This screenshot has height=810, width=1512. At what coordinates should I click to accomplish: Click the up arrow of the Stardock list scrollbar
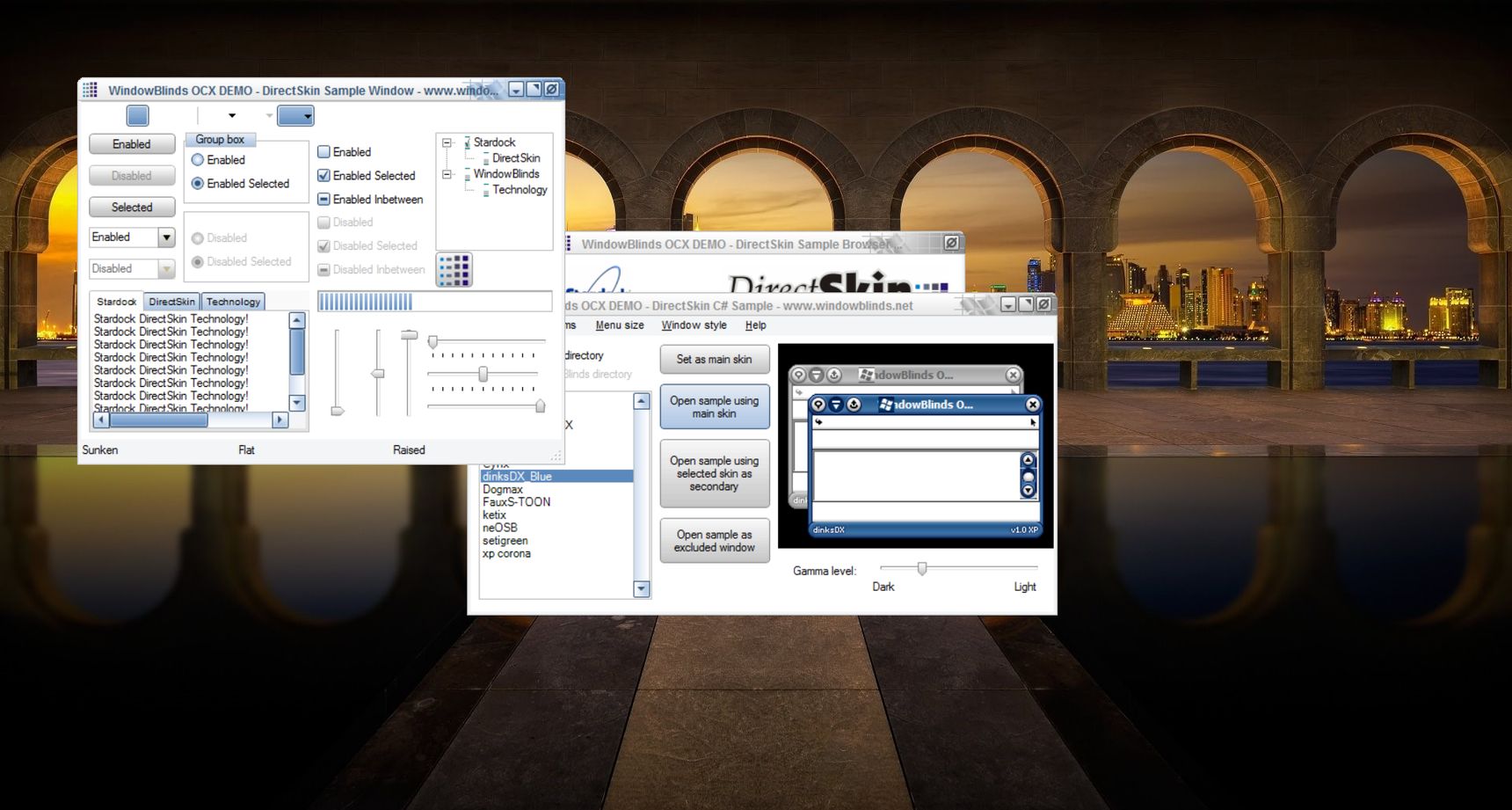pyautogui.click(x=297, y=320)
